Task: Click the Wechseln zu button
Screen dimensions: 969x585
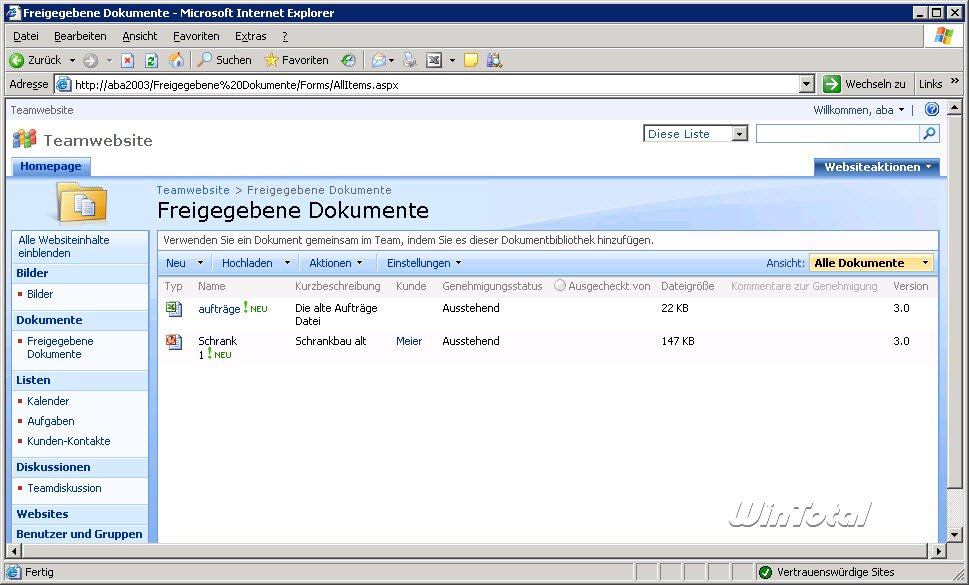Action: click(866, 84)
